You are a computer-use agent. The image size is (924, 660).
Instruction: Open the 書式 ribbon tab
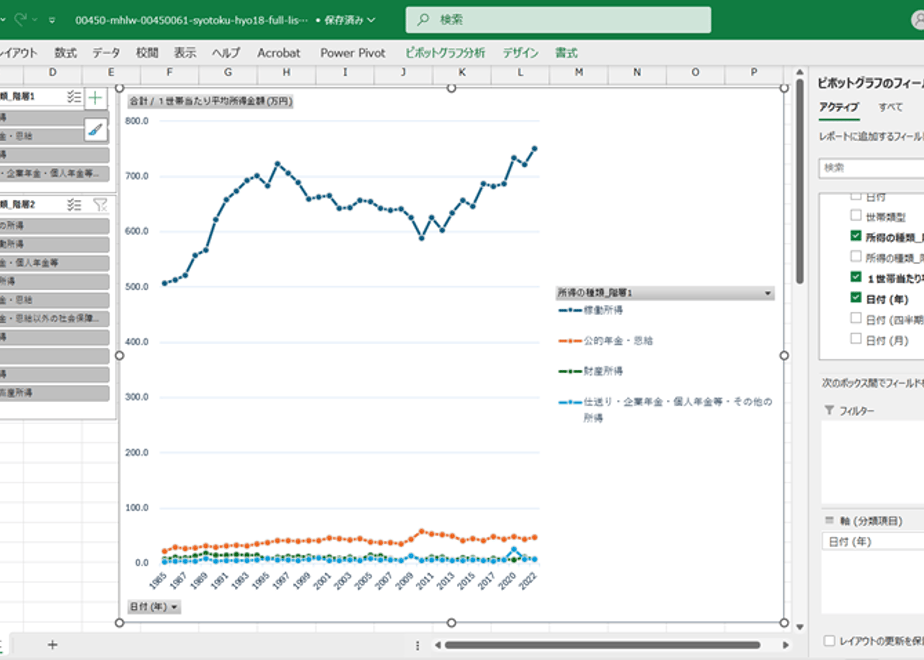566,53
